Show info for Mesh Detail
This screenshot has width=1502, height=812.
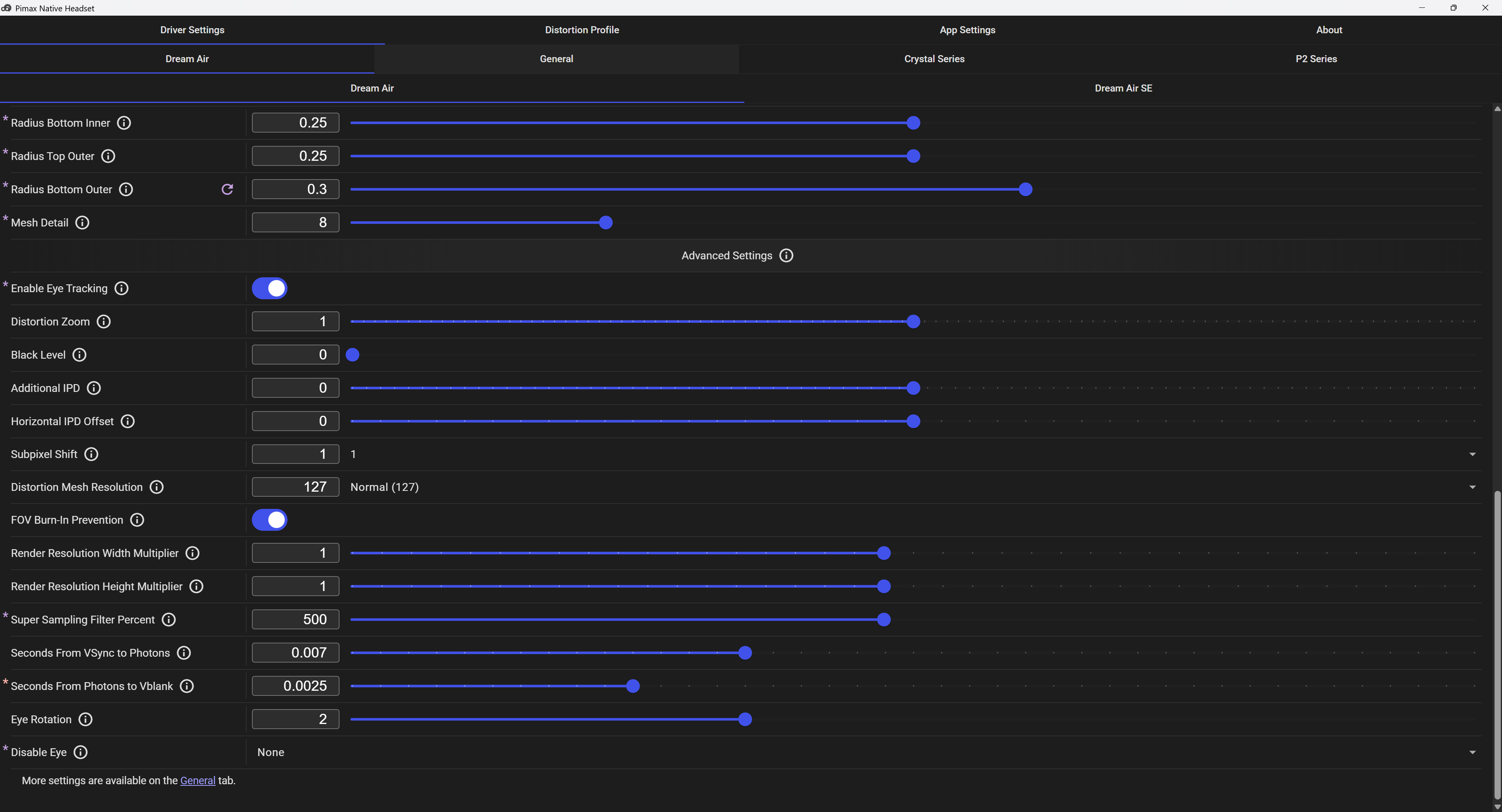[82, 223]
